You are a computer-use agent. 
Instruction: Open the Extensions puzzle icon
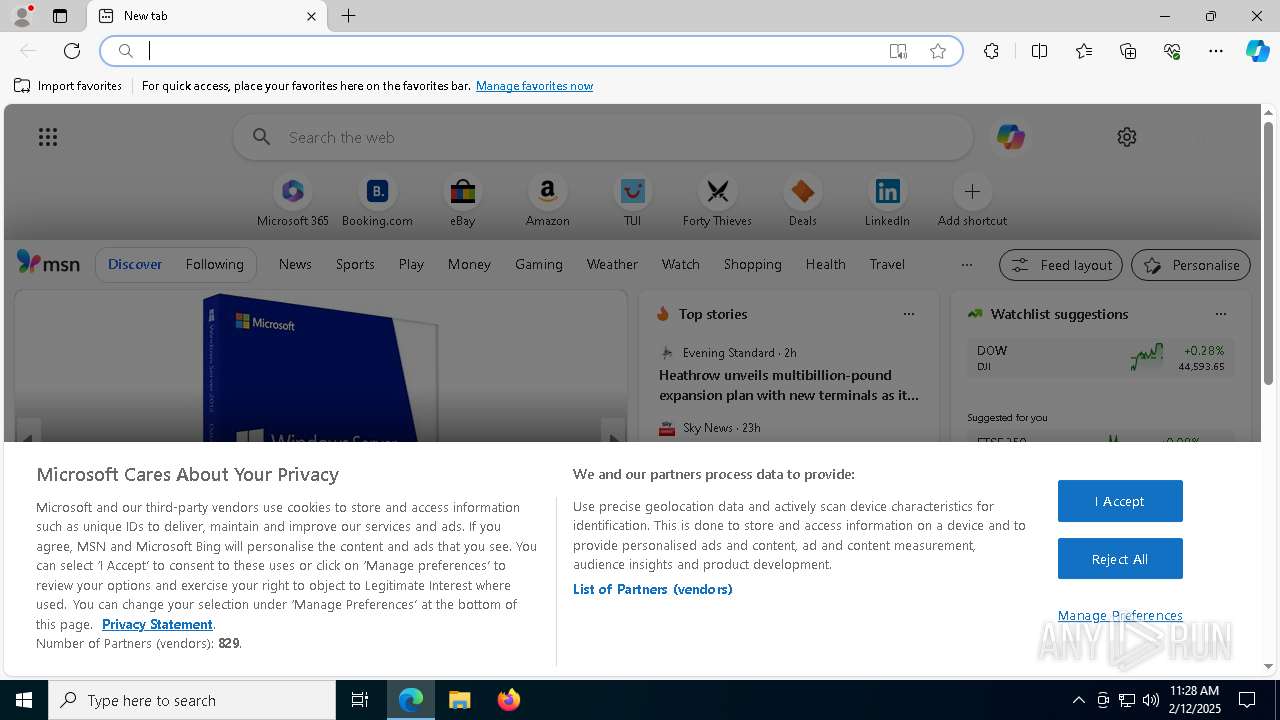pos(991,51)
